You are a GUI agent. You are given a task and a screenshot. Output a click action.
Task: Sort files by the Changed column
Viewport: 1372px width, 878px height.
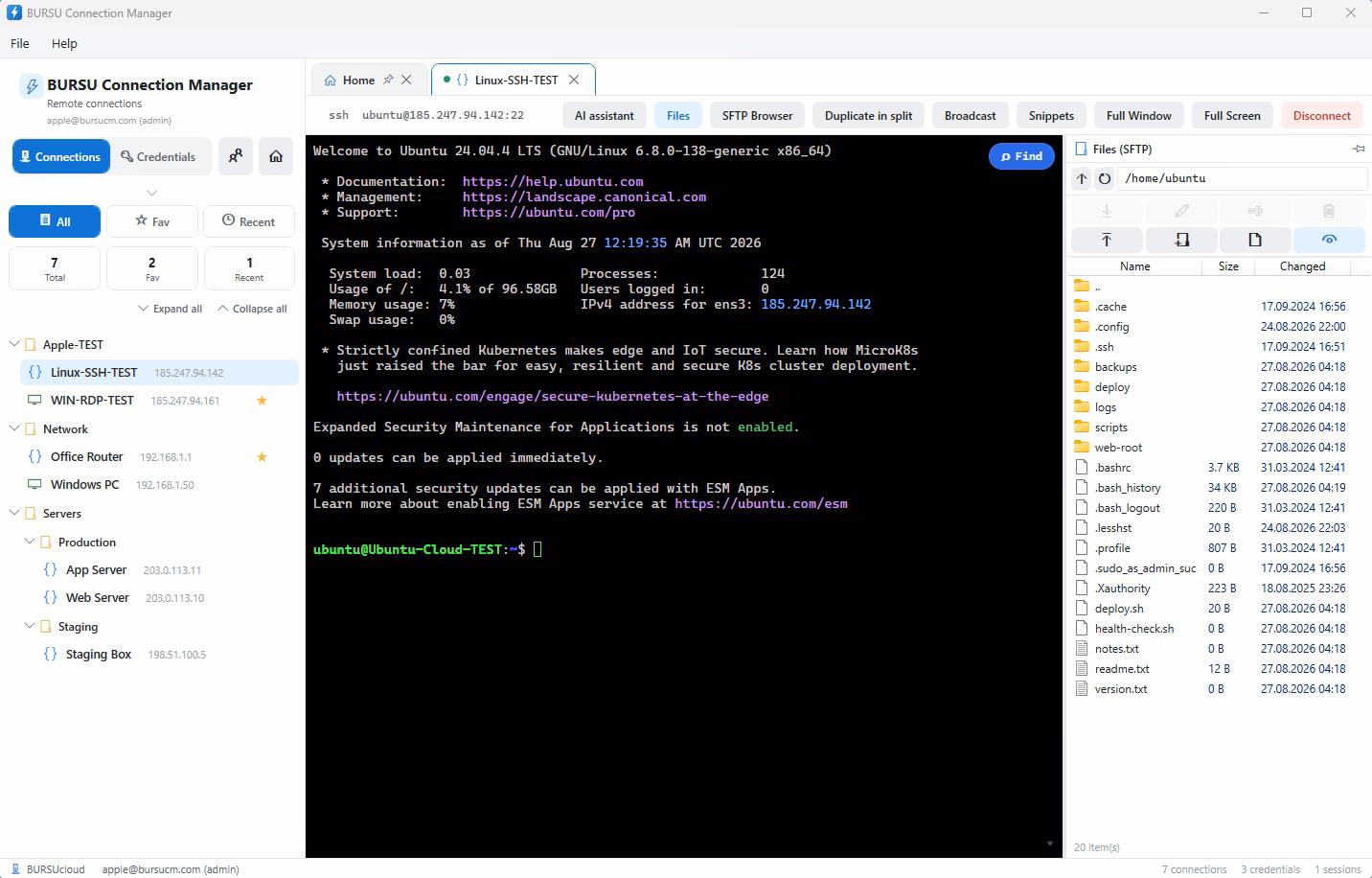(1302, 266)
